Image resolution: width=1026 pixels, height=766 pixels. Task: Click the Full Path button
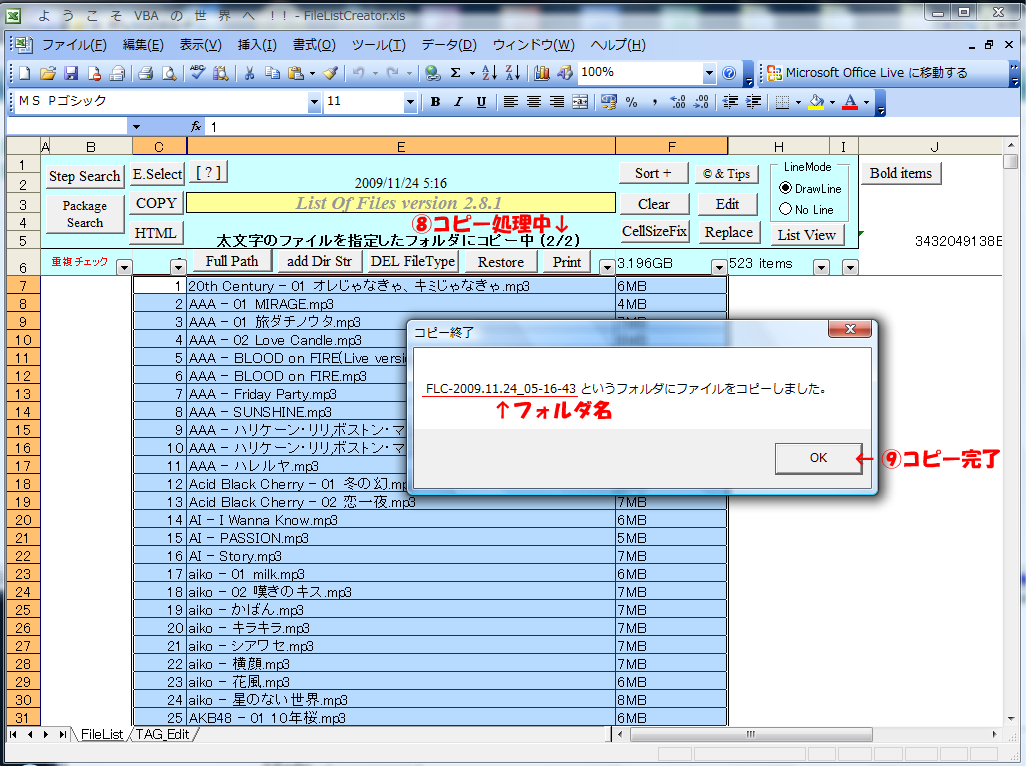tap(232, 262)
